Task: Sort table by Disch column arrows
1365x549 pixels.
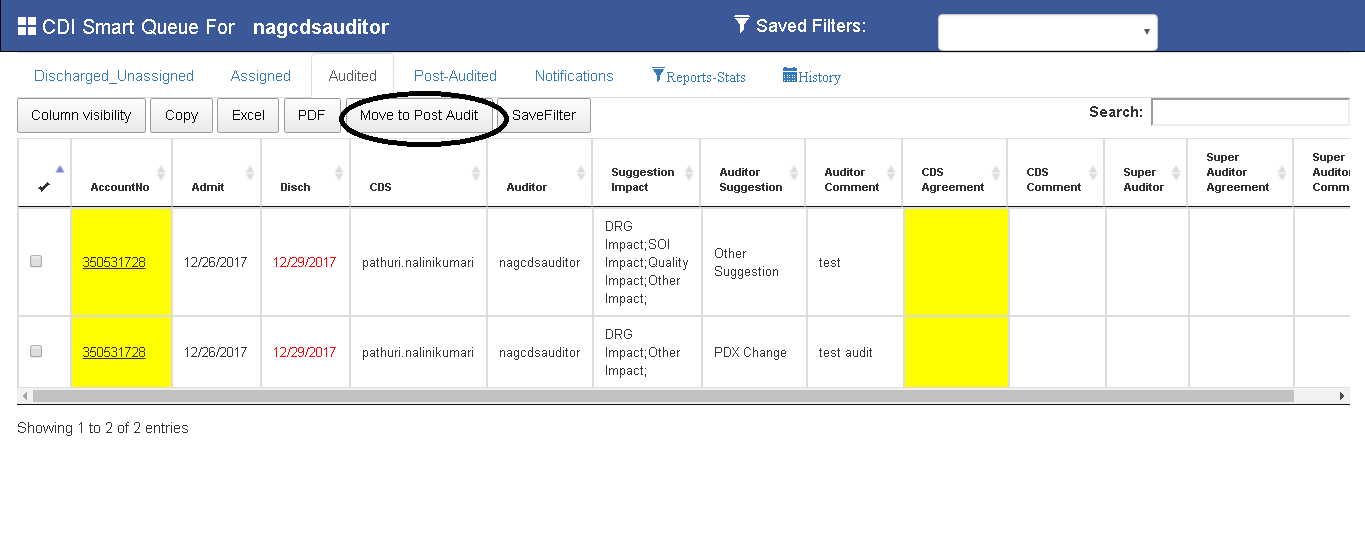Action: 338,173
